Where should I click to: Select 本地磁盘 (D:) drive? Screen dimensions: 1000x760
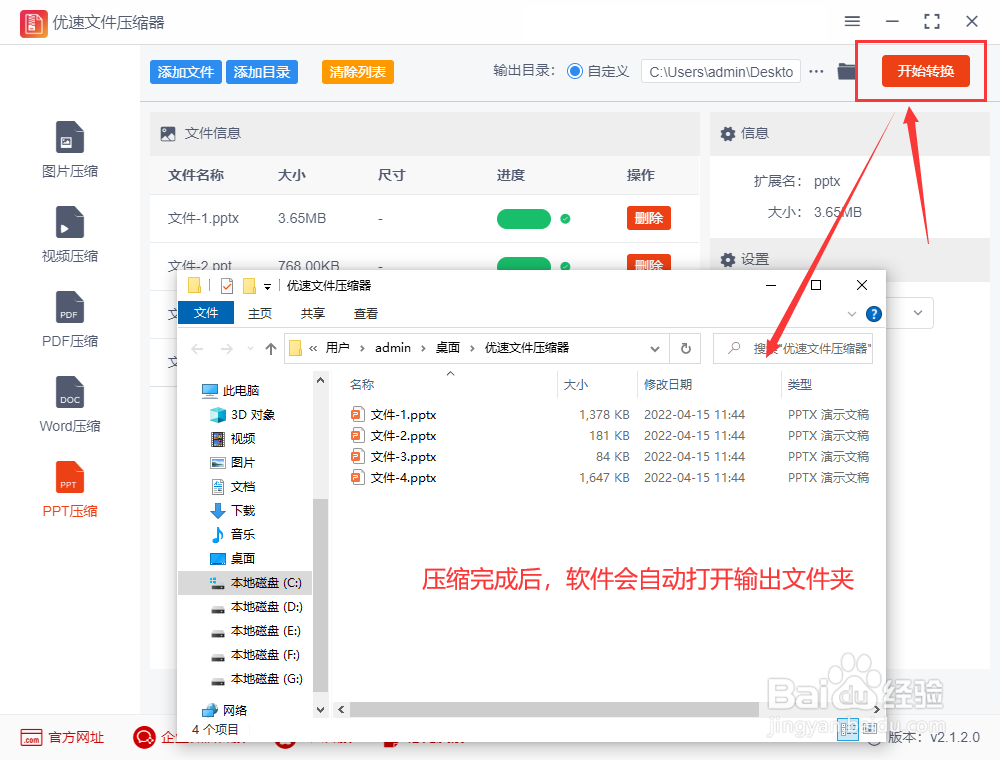(x=256, y=607)
